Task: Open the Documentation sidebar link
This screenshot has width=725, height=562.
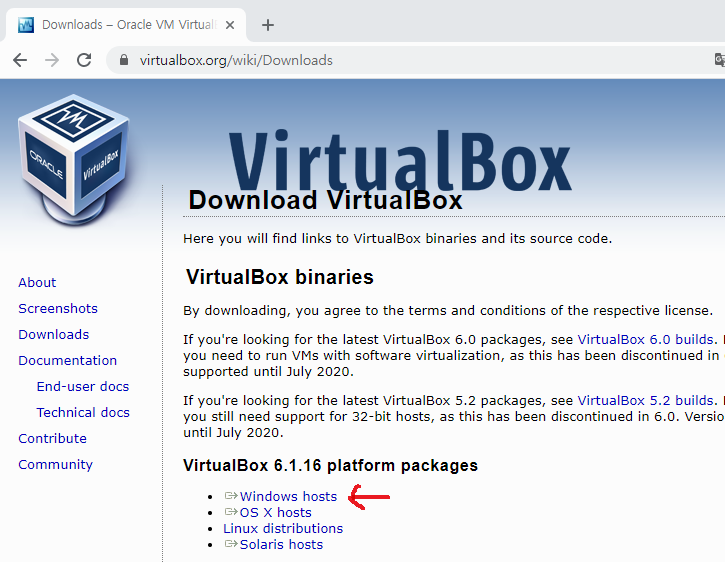Action: [x=68, y=360]
